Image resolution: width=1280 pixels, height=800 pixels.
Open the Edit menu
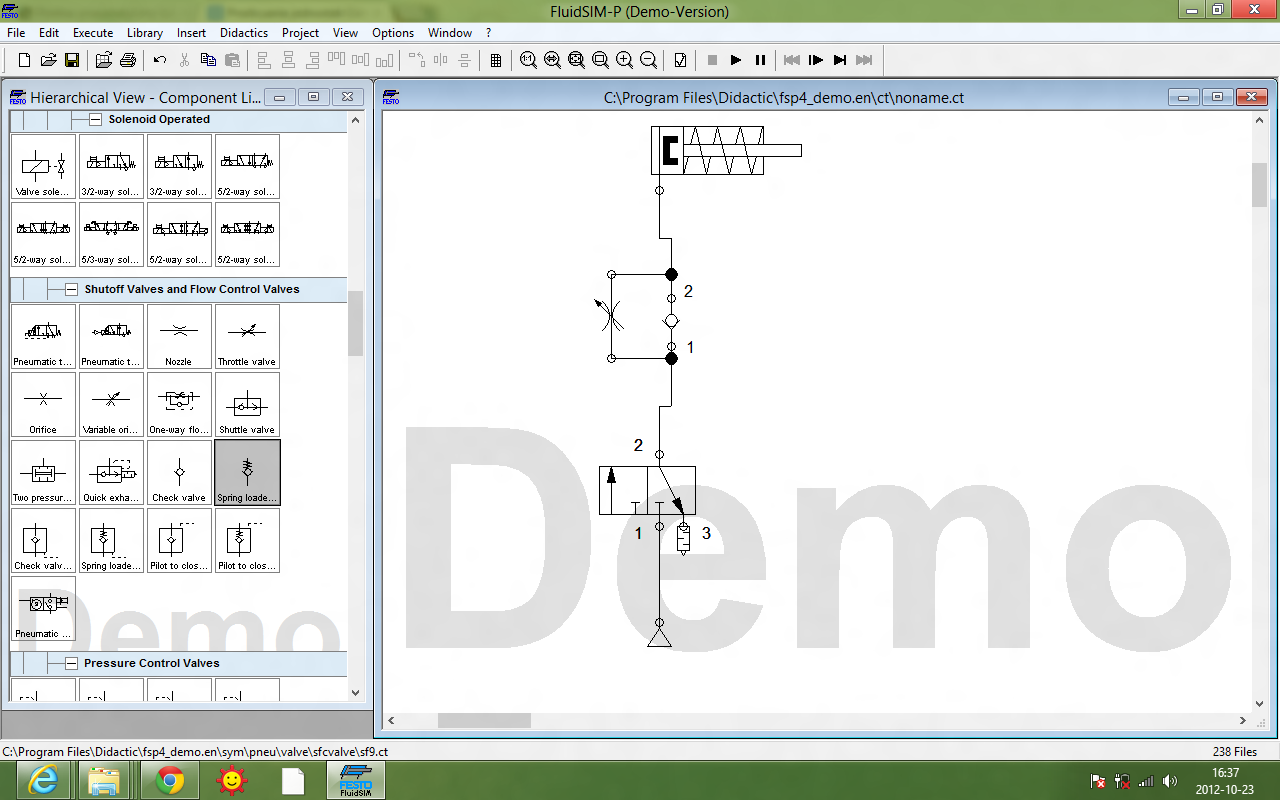click(x=49, y=33)
